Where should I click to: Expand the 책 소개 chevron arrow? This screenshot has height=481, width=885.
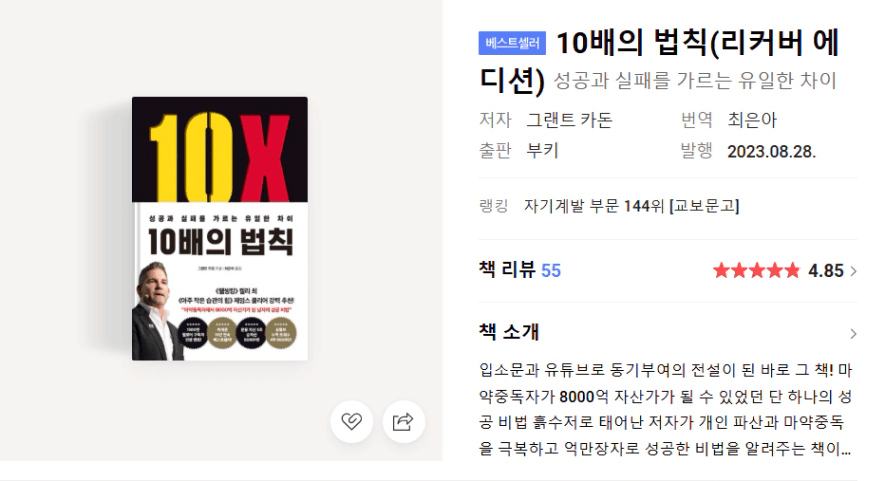point(853,334)
